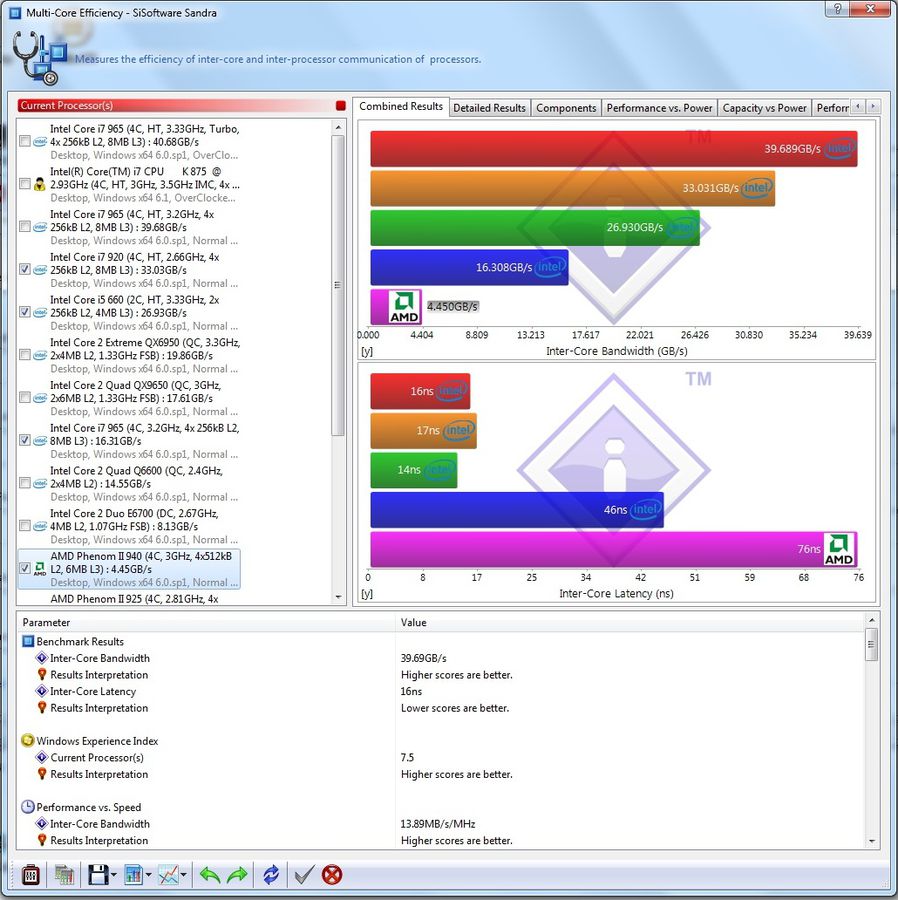Screen dimensions: 898x900
Task: Click the Windows Experience Index yellow icon
Action: (x=28, y=740)
